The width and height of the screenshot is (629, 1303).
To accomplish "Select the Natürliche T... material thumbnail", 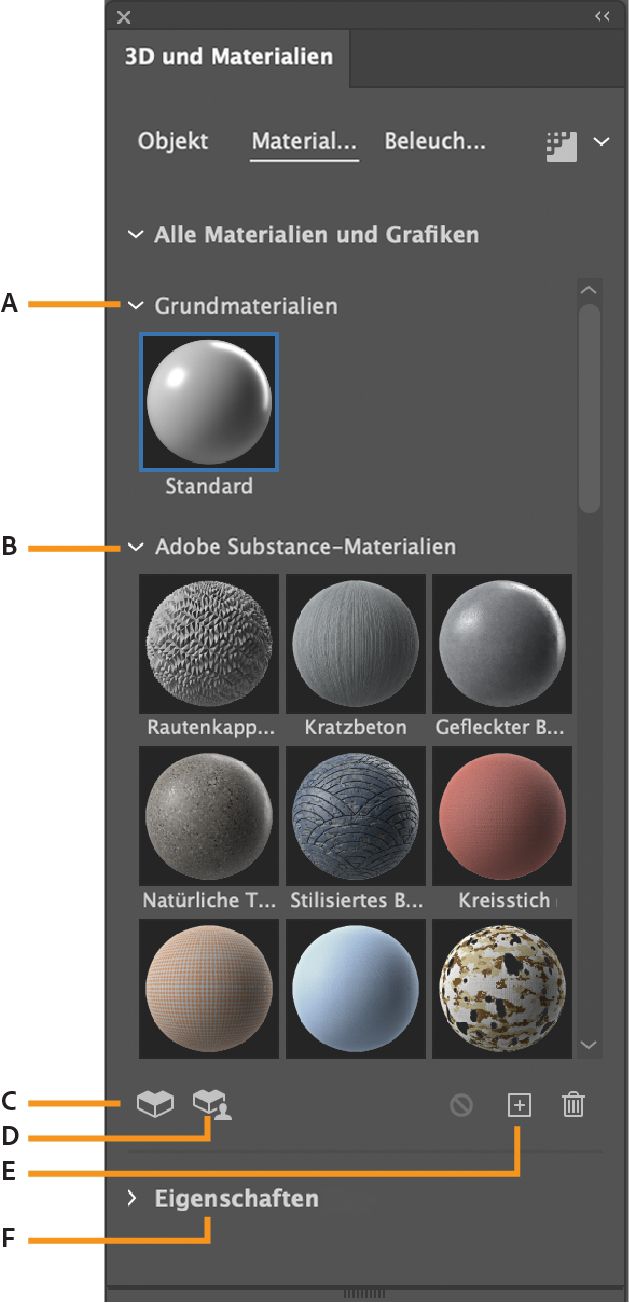I will (x=209, y=815).
